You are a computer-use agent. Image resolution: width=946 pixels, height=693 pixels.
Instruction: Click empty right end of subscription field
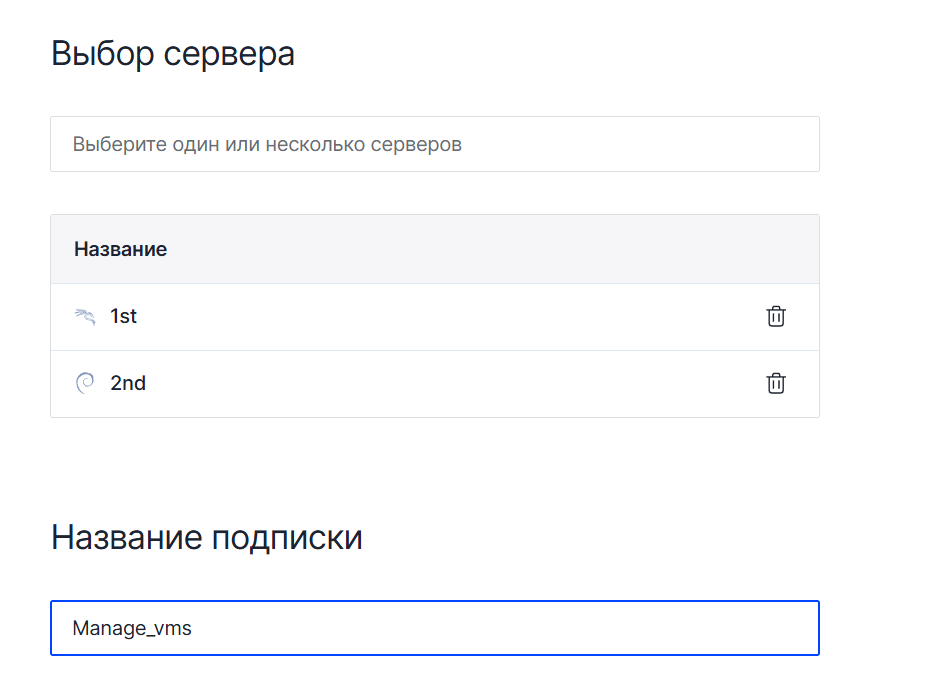[760, 628]
